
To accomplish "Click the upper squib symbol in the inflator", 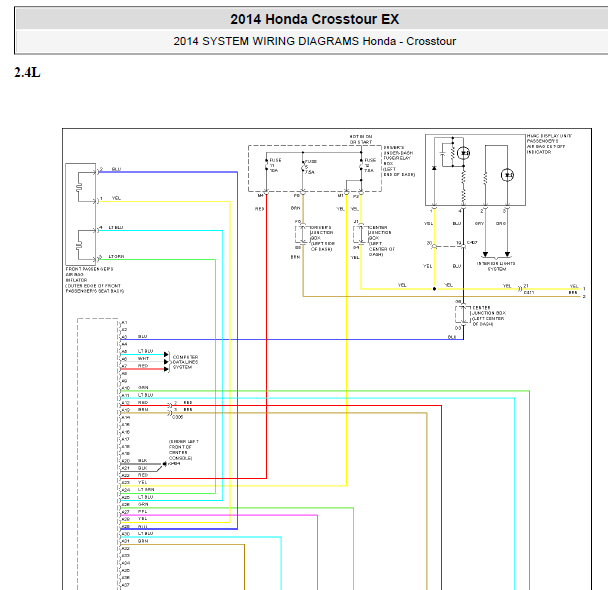I will click(79, 187).
